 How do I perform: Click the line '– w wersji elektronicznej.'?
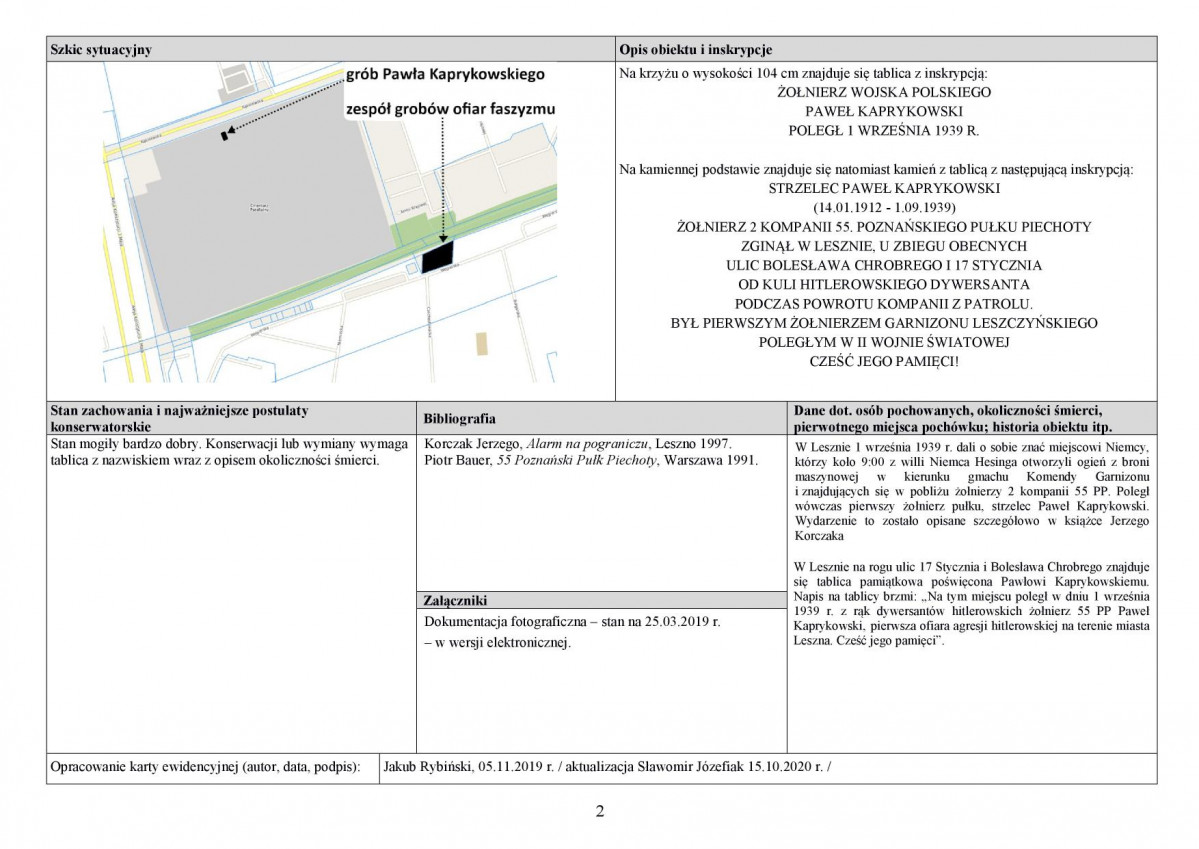point(497,642)
